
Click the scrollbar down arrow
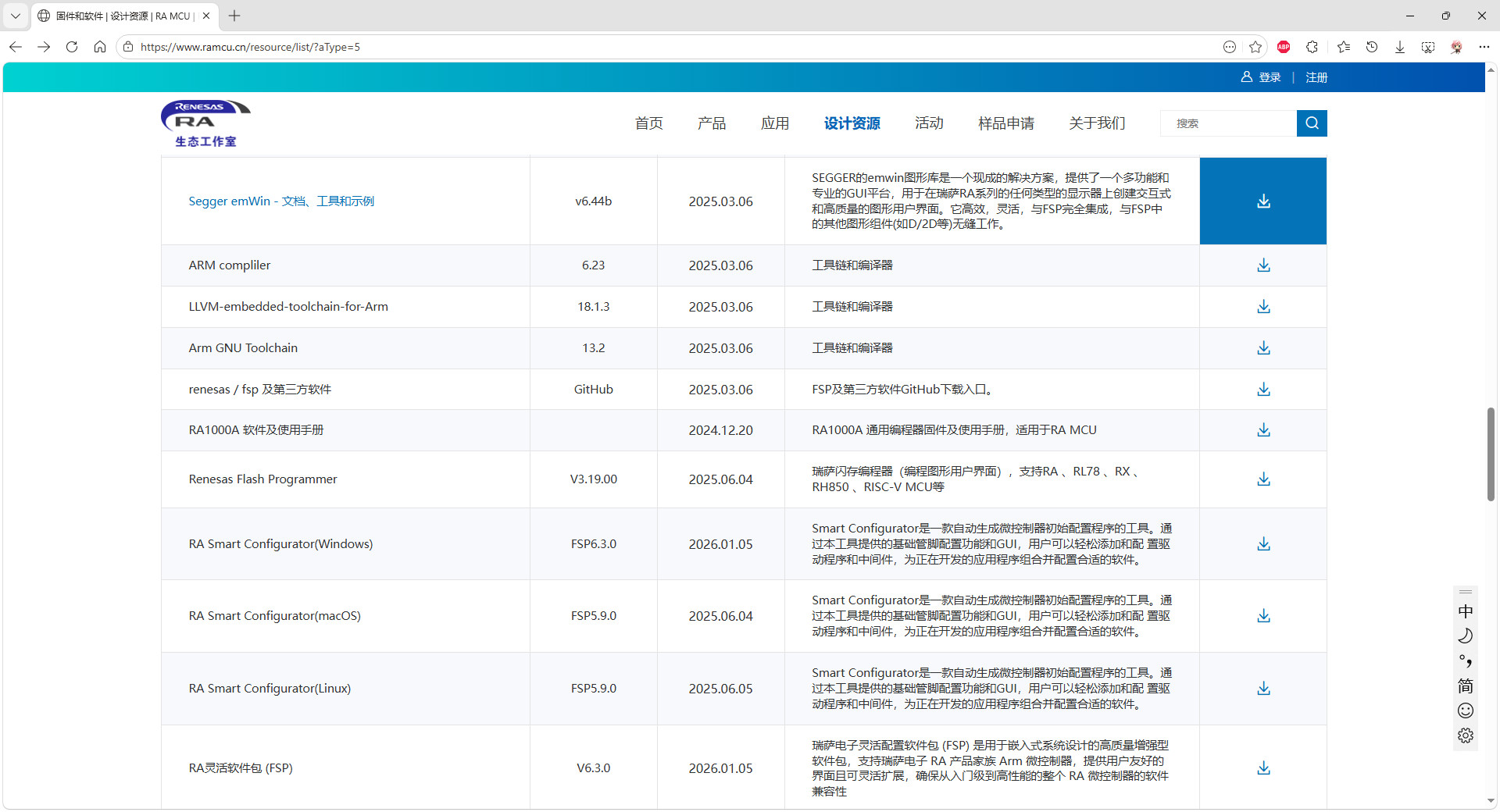click(x=1491, y=800)
